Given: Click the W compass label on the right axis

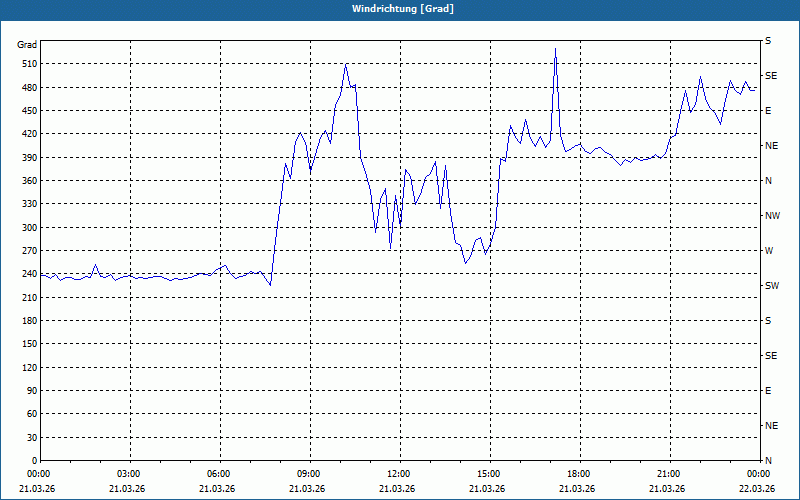Looking at the screenshot, I should click(769, 251).
